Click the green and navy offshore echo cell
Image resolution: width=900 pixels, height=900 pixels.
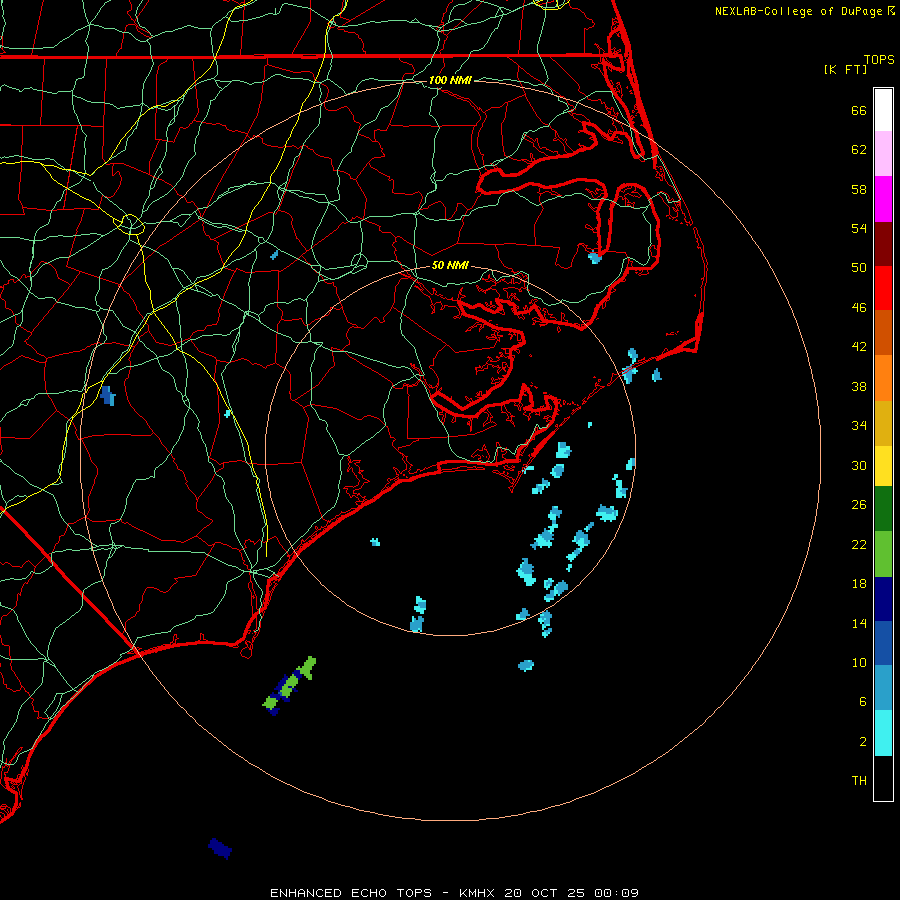coord(289,685)
